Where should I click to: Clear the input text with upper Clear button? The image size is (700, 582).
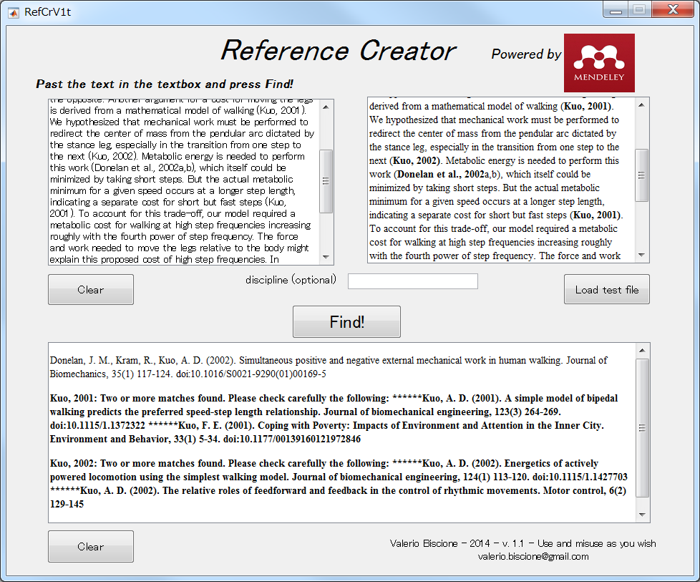[x=90, y=290]
